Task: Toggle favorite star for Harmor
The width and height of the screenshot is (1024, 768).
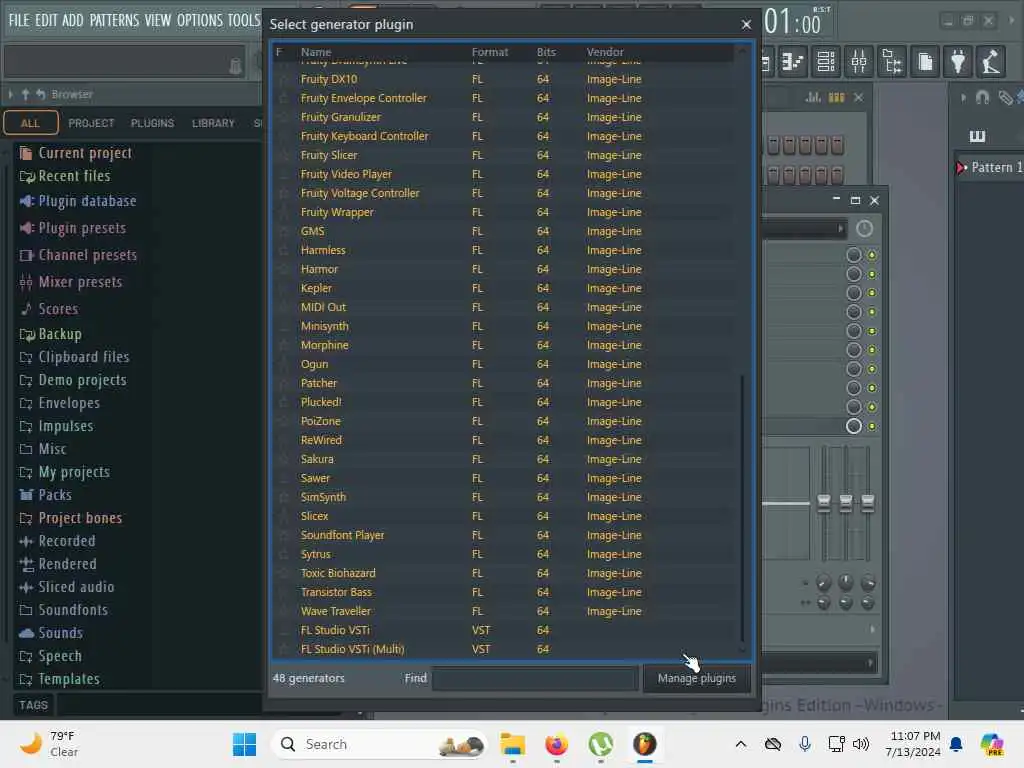Action: [283, 270]
